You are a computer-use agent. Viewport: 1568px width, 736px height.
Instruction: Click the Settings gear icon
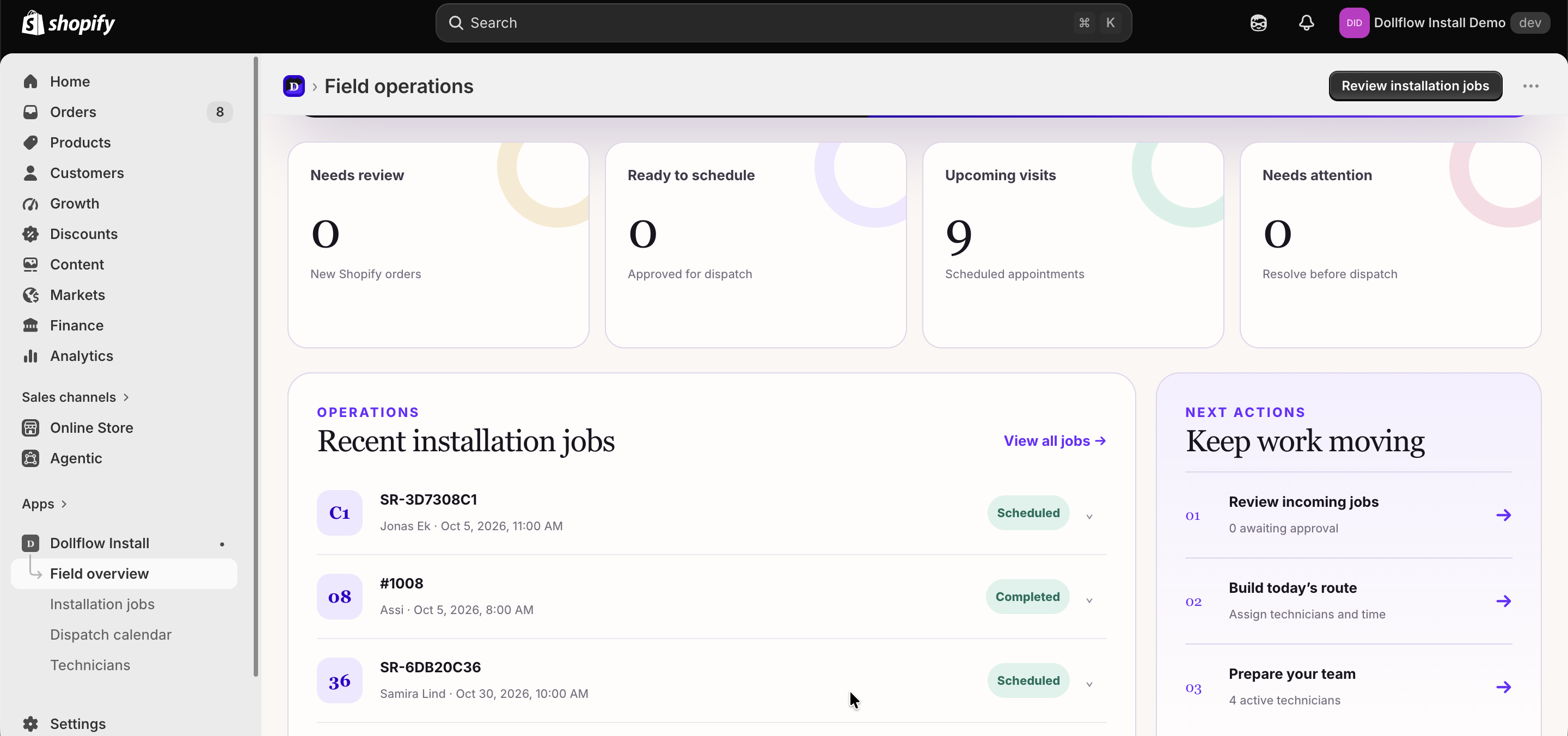point(30,723)
